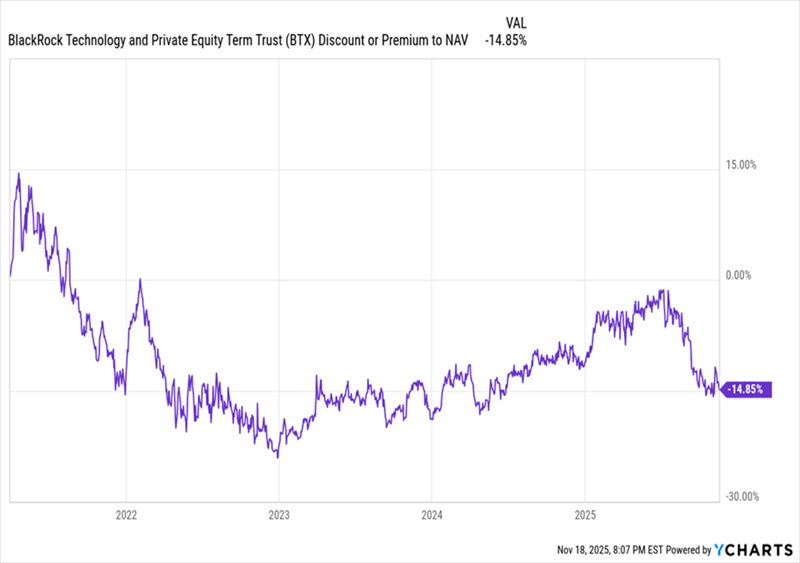Select the 2022 x-axis year marker
800x563 pixels.
[x=126, y=516]
